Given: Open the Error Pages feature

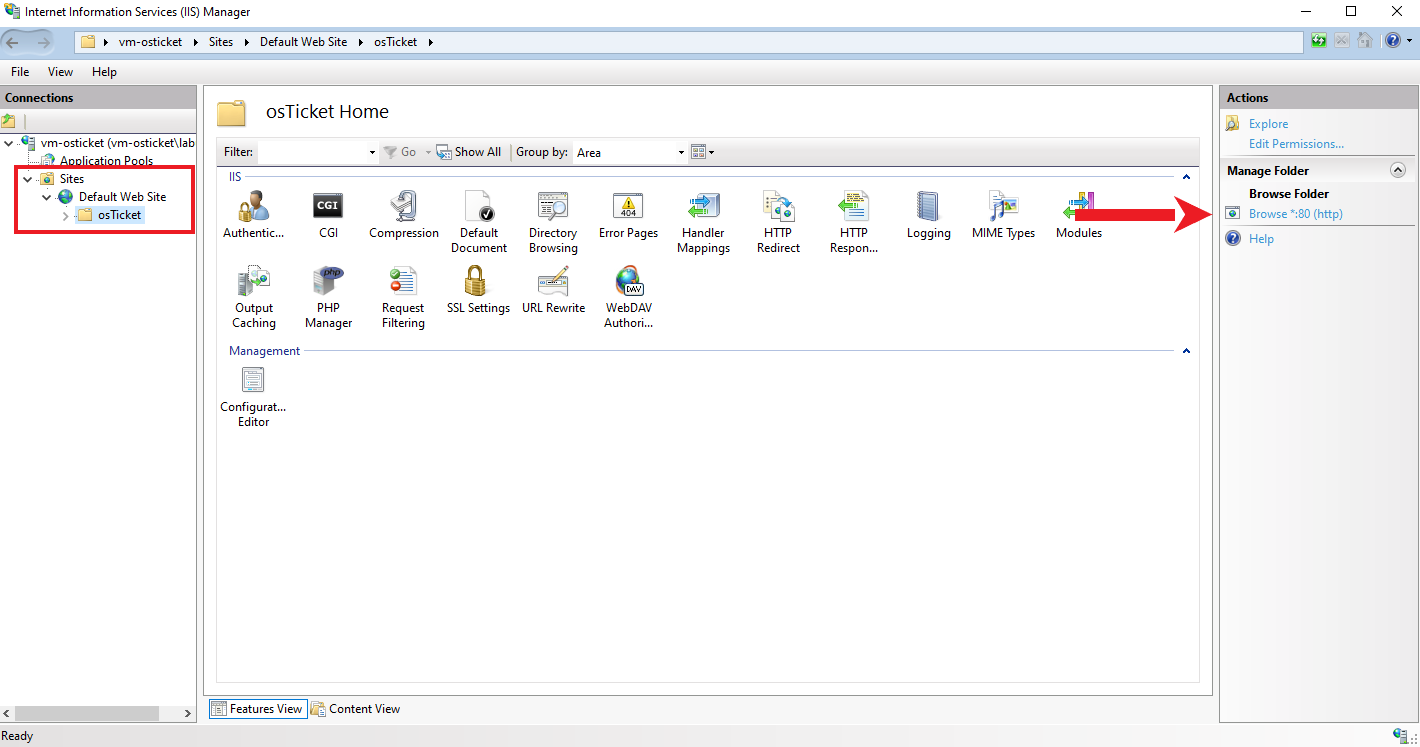Looking at the screenshot, I should [628, 215].
